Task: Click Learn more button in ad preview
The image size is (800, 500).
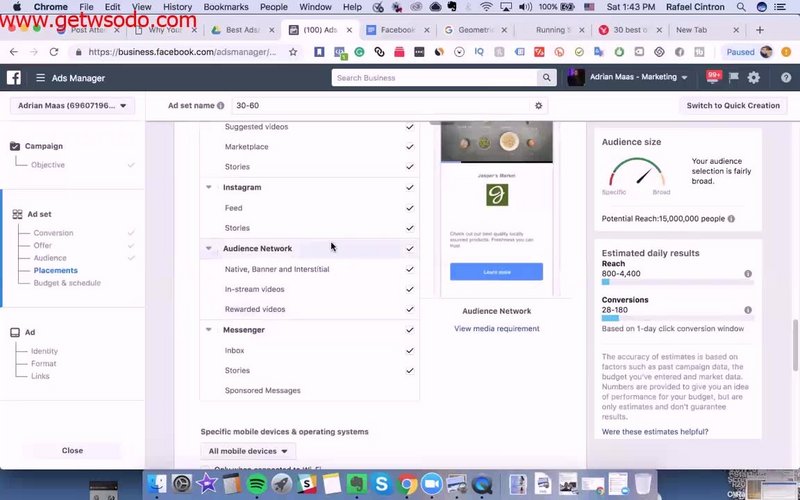Action: 496,272
